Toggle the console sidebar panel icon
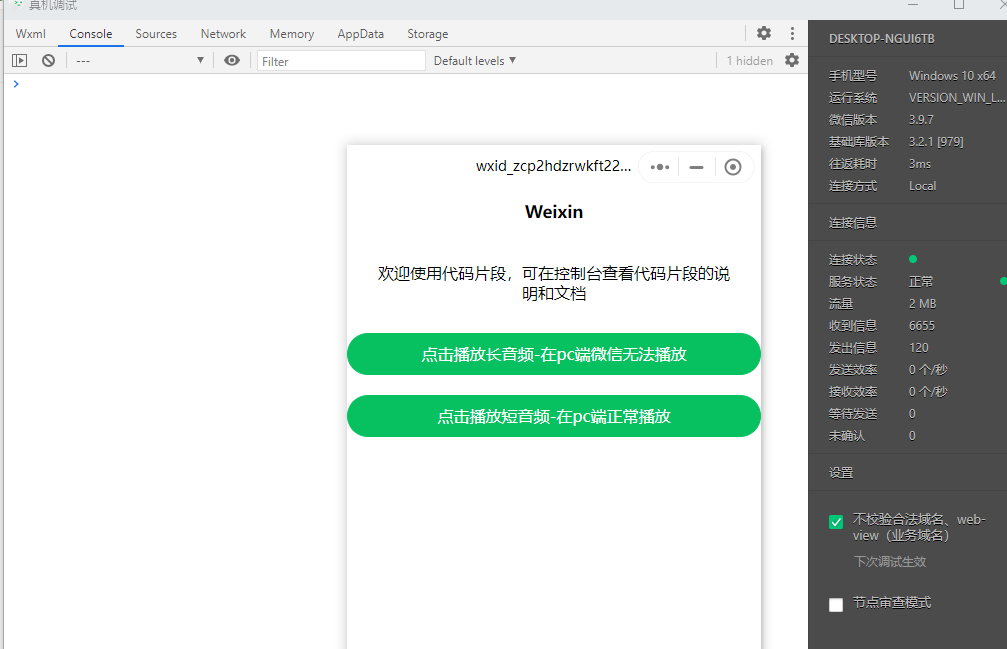This screenshot has height=649, width=1007. (20, 60)
